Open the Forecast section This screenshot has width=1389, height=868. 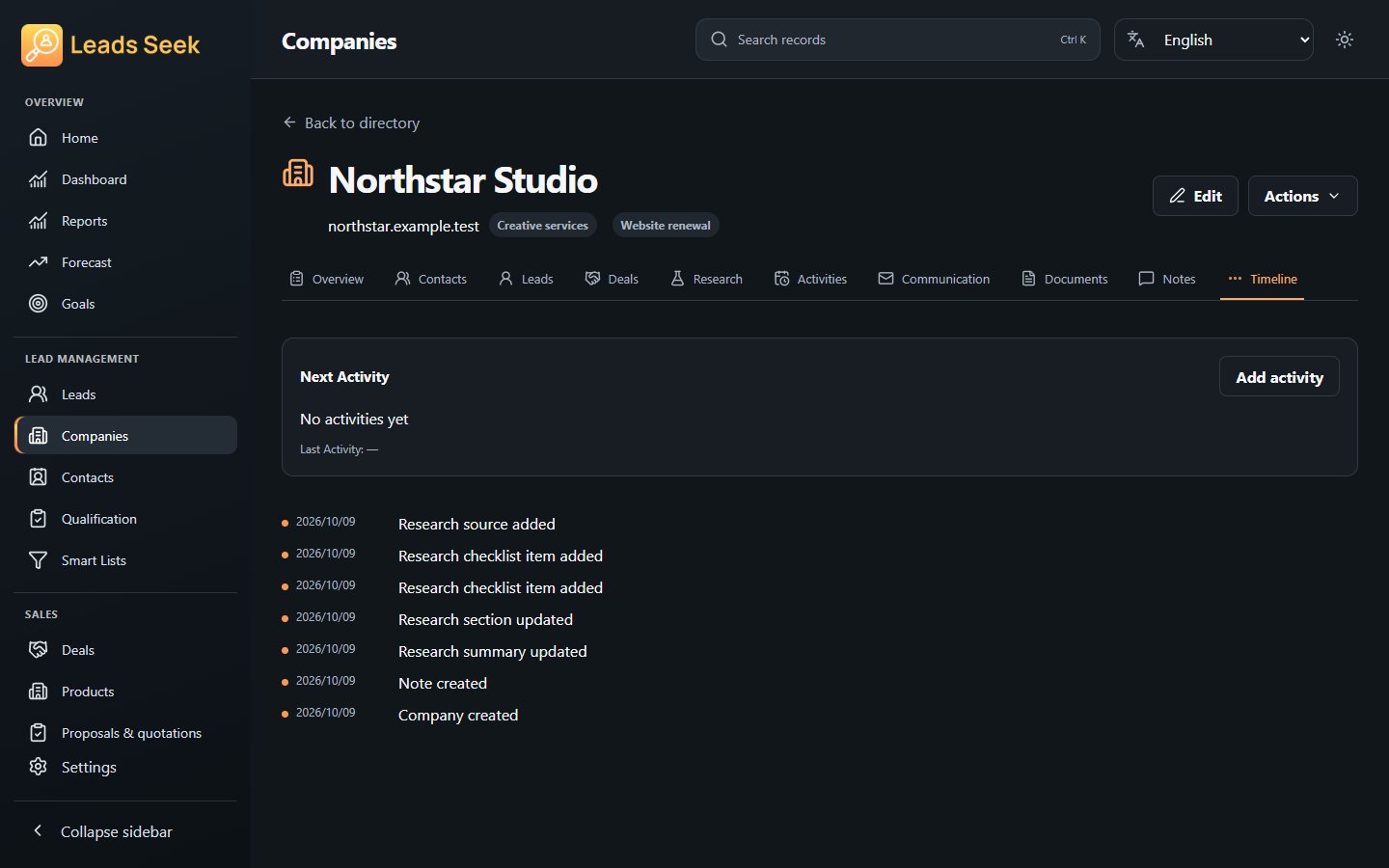click(125, 262)
